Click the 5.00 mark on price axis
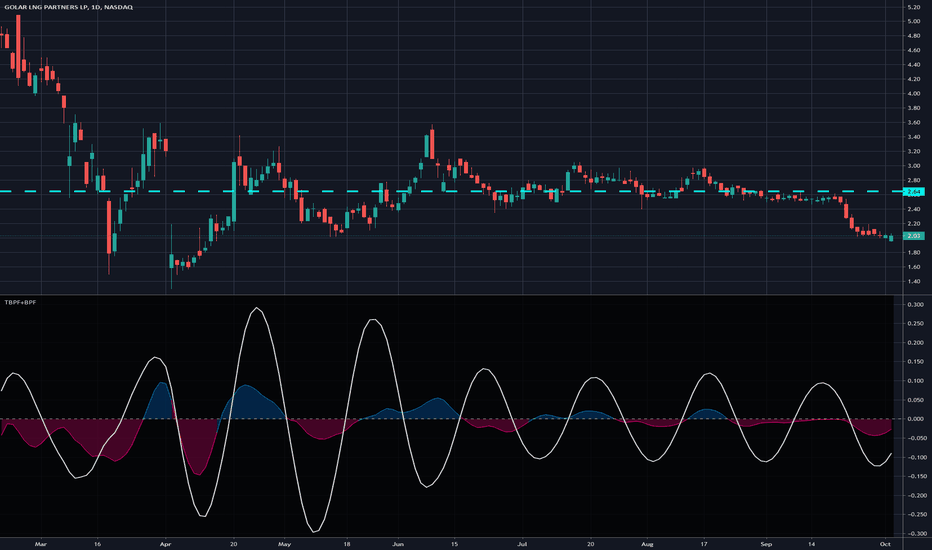This screenshot has width=932, height=550. tap(914, 21)
